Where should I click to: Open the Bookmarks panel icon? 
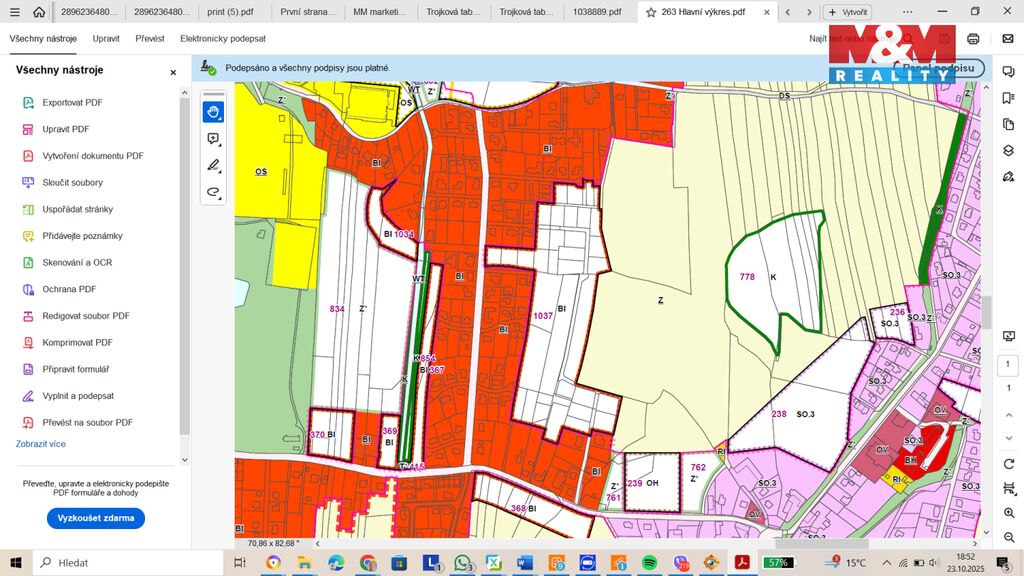[1008, 98]
